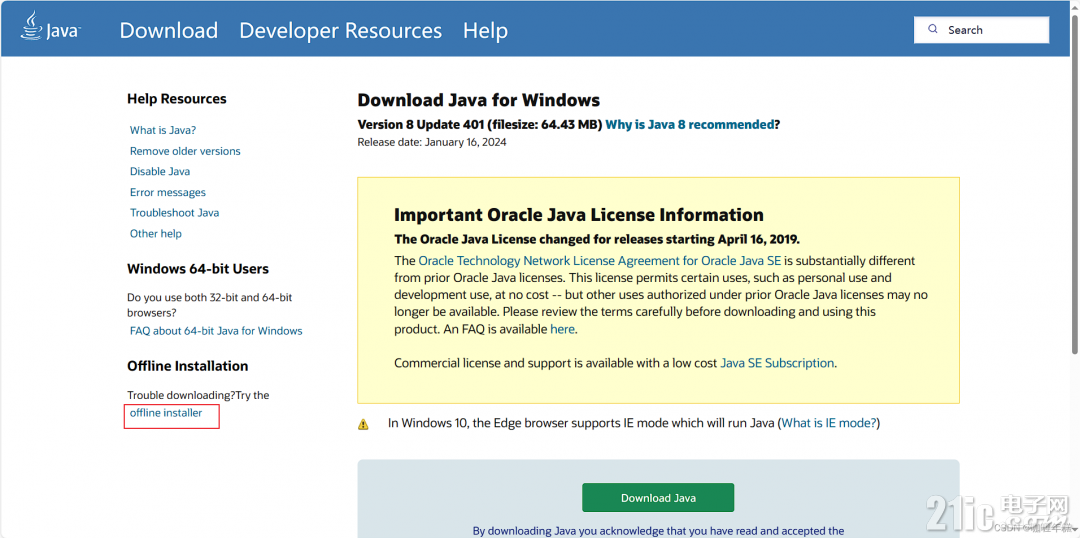1080x538 pixels.
Task: Open the Help menu
Action: point(485,30)
